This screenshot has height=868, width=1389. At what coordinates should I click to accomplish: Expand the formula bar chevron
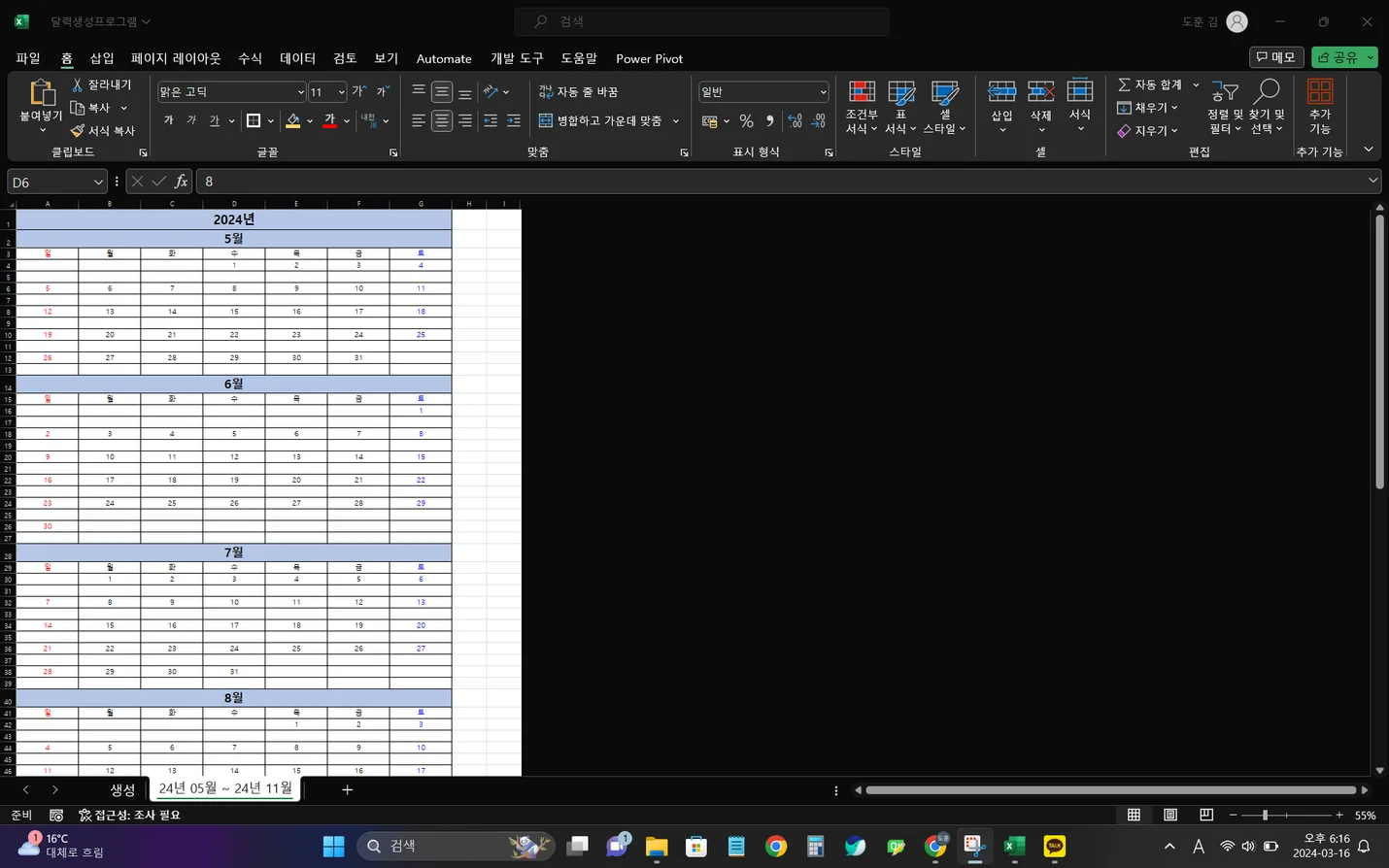(x=1372, y=181)
